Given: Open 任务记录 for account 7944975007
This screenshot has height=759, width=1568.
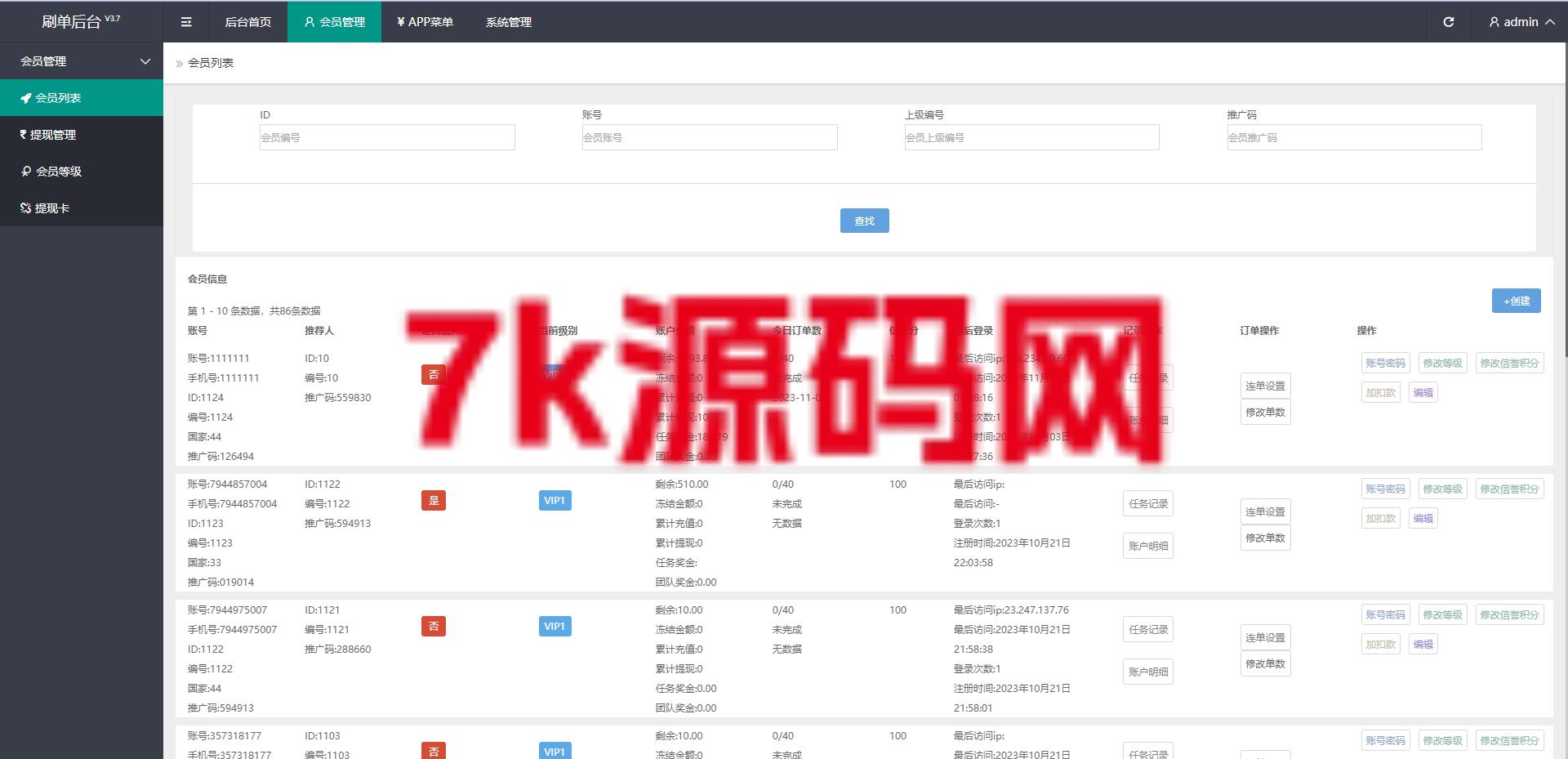Looking at the screenshot, I should pos(1148,629).
